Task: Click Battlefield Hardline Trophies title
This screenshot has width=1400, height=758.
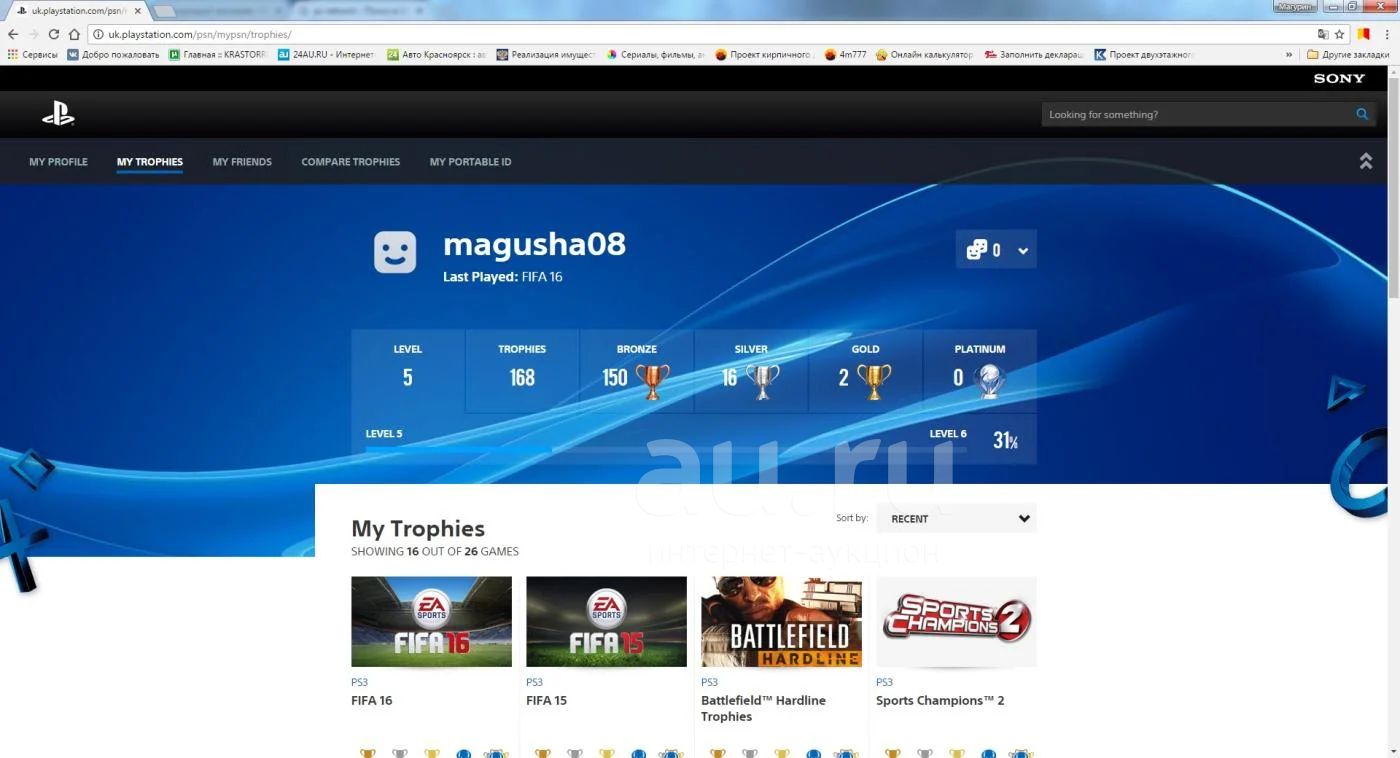Action: [763, 708]
